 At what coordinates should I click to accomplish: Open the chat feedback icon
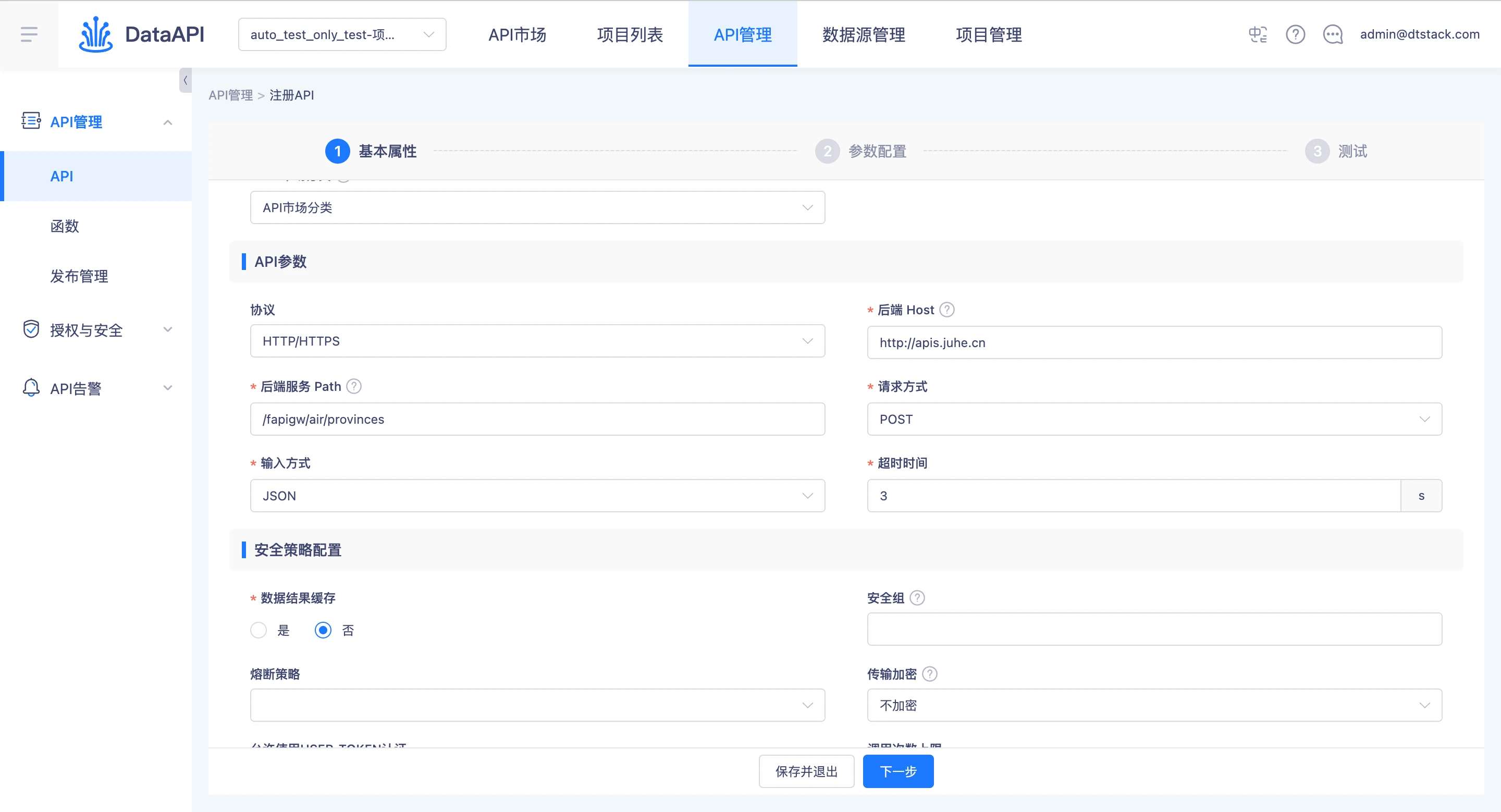pyautogui.click(x=1333, y=34)
